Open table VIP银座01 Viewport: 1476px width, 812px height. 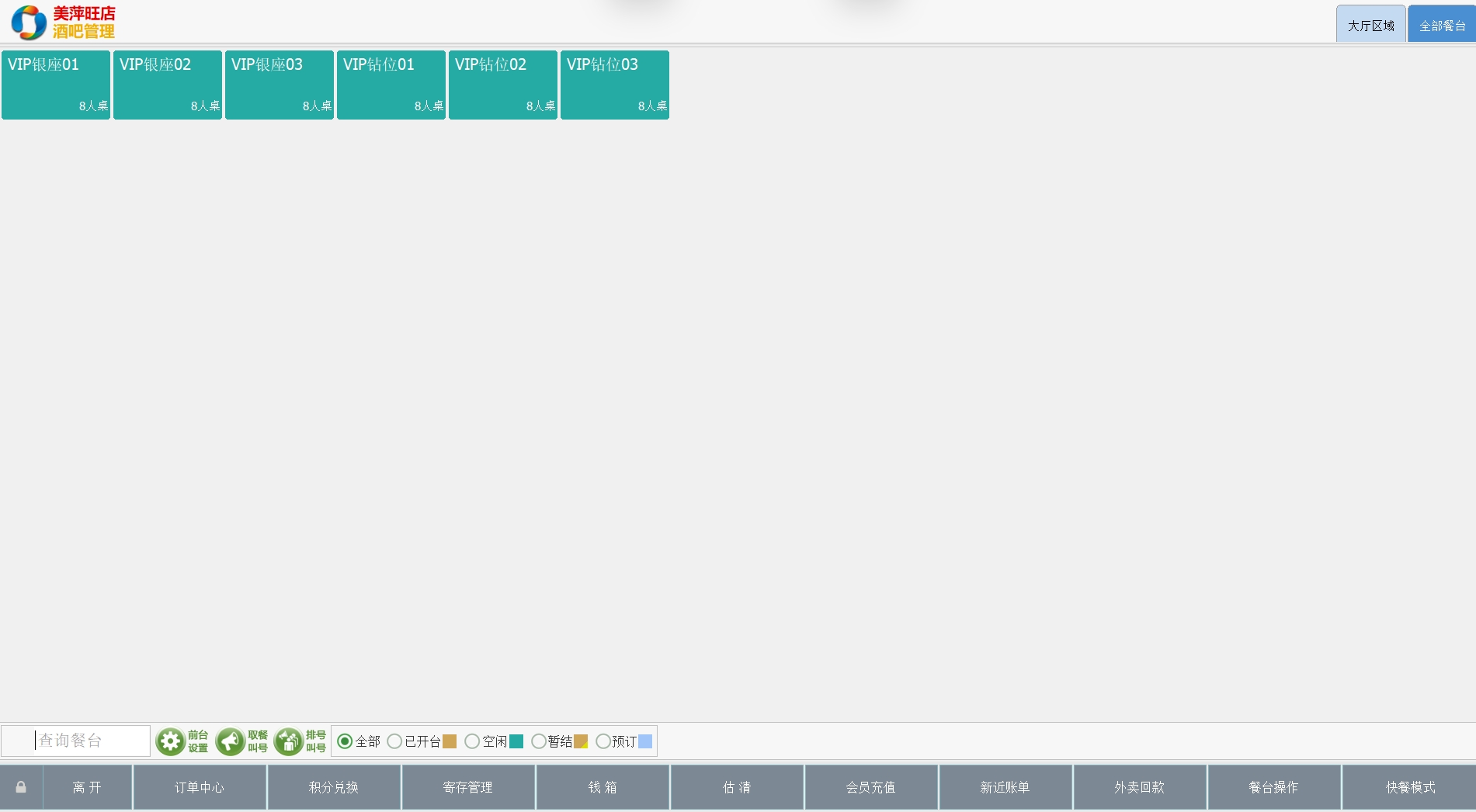[x=56, y=85]
